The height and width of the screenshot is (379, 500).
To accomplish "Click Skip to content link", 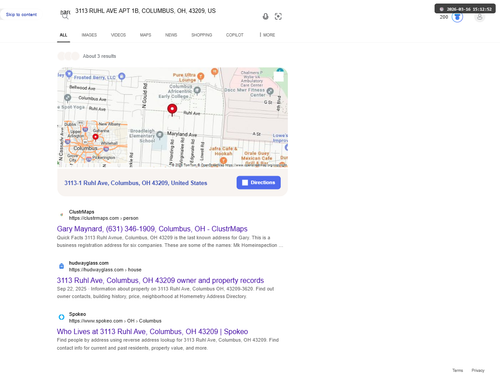I will tap(21, 15).
